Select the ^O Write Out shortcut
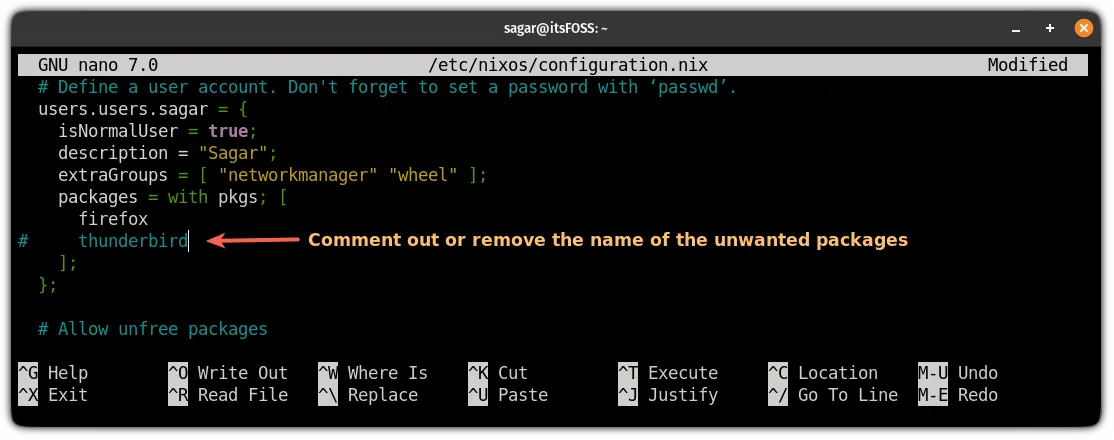This screenshot has width=1114, height=440. [228, 373]
